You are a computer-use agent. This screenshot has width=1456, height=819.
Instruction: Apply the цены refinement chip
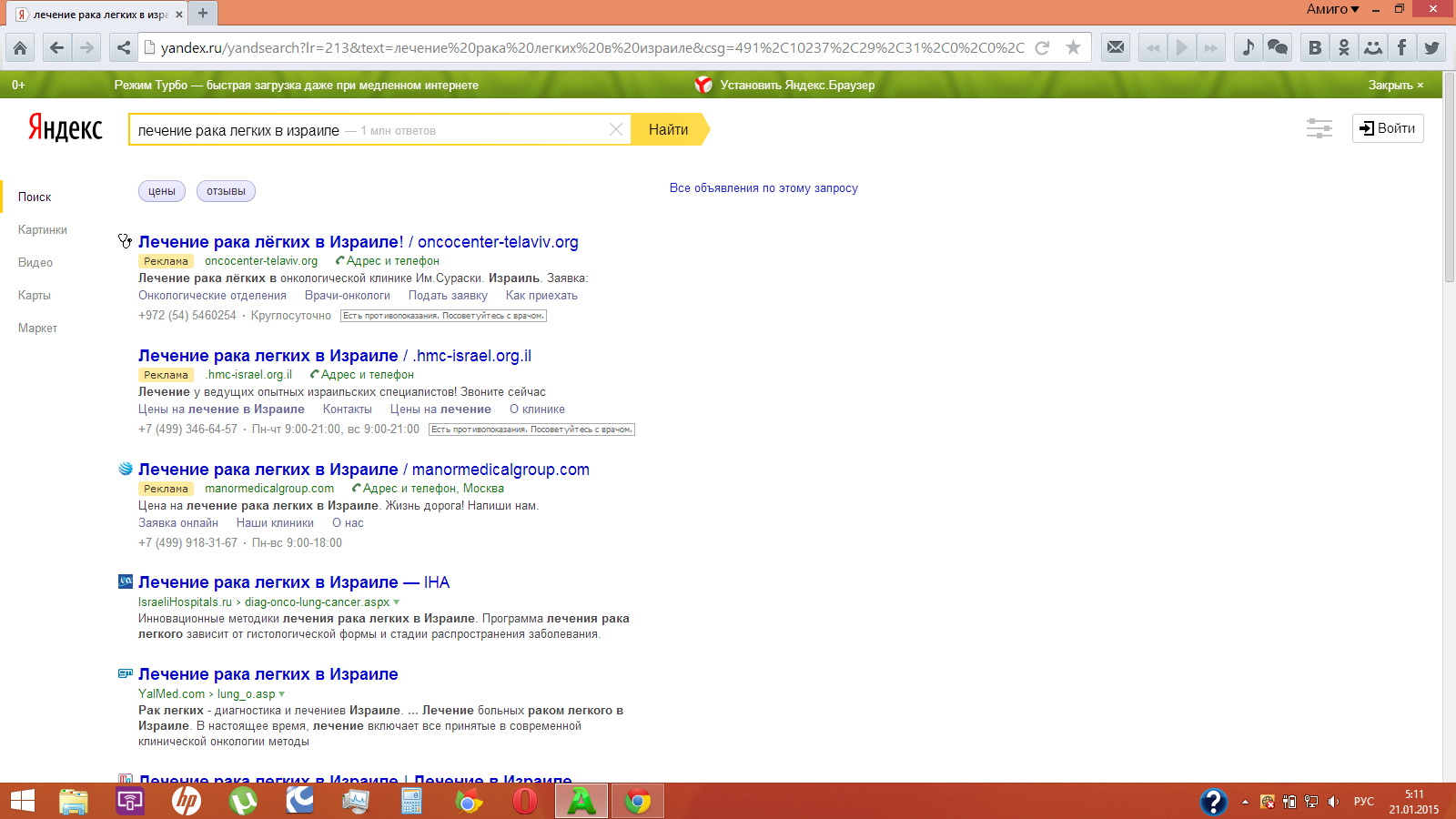(162, 191)
